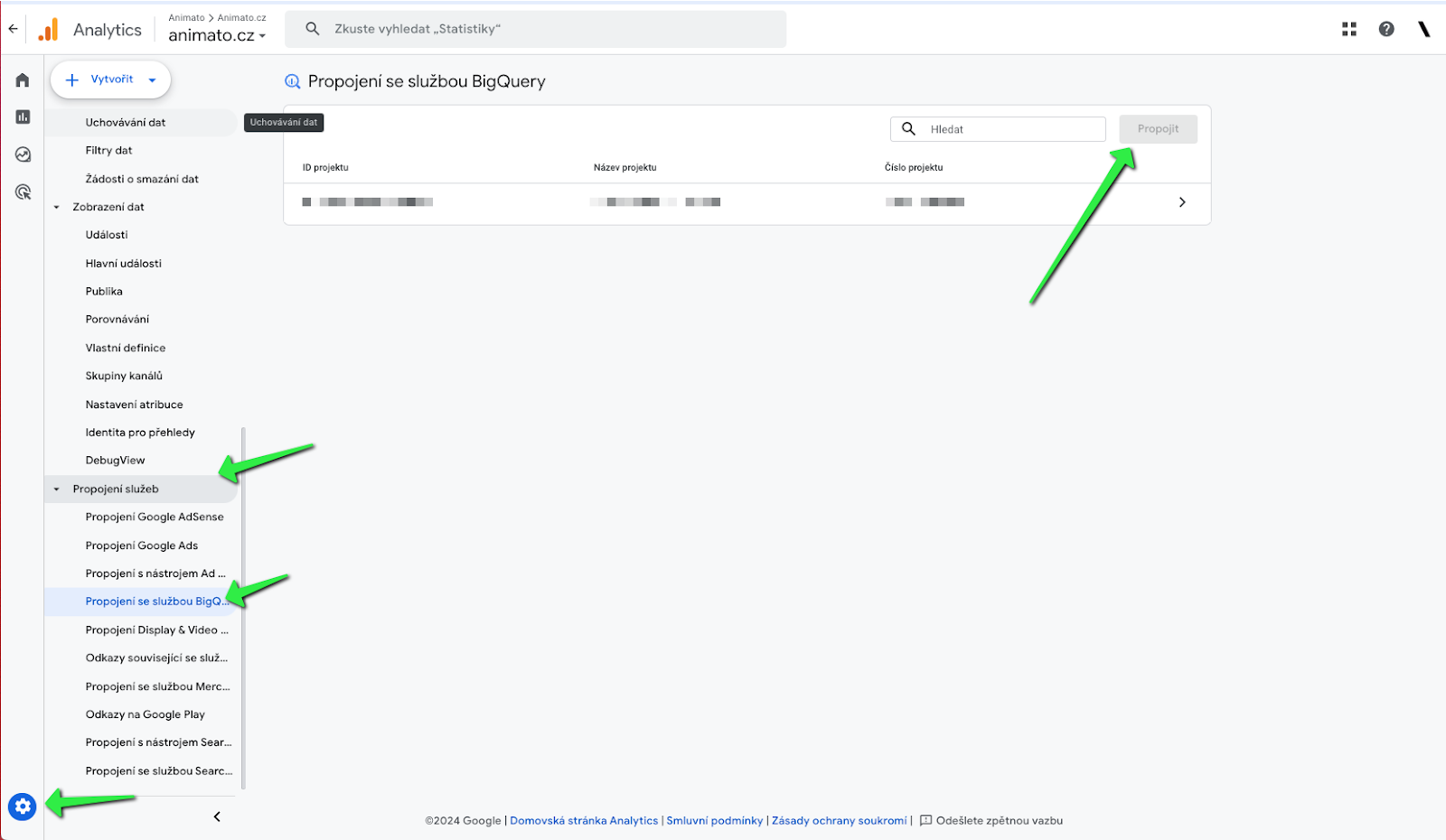This screenshot has height=840, width=1446.
Task: Collapse the Propojení služeb section
Action: pos(56,489)
